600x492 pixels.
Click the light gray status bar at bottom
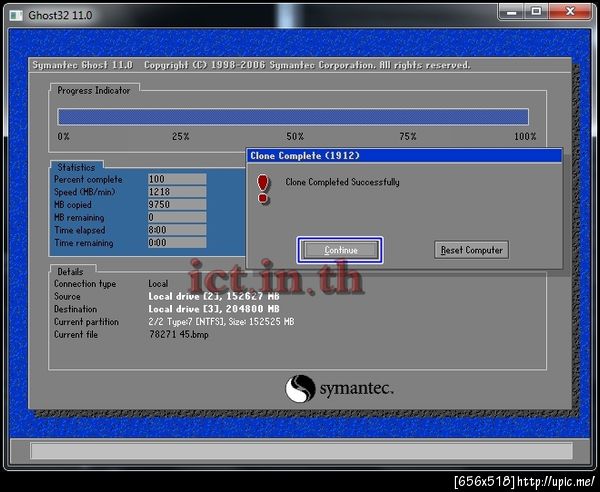click(x=301, y=451)
